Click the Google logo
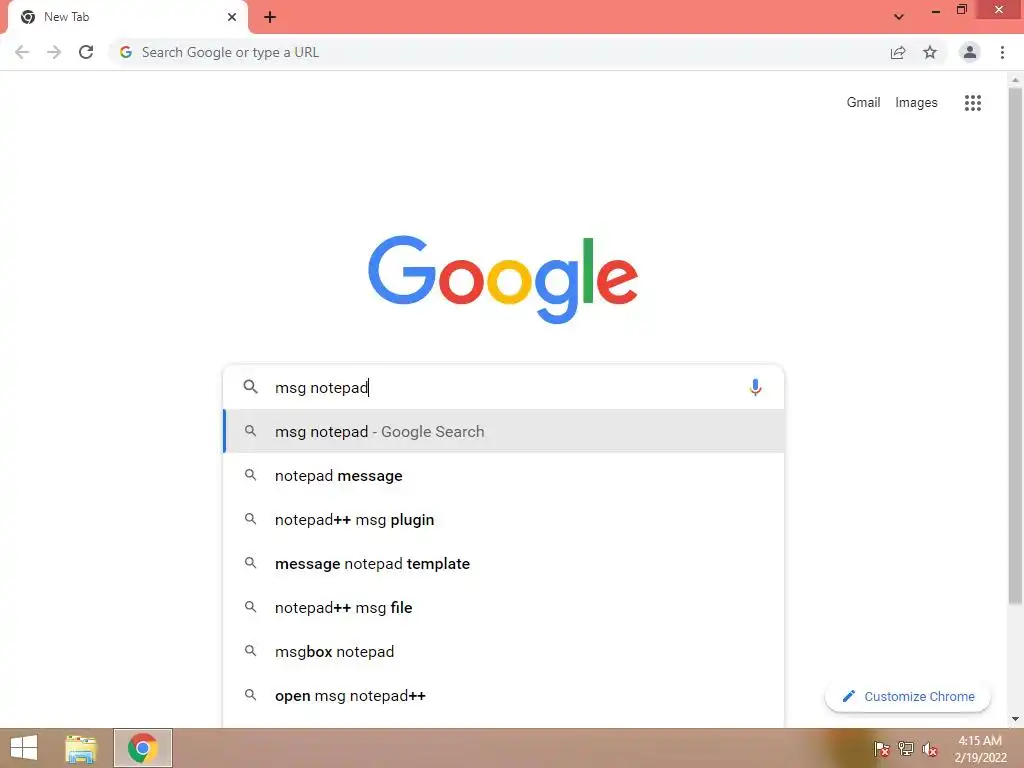Screen dimensions: 1024x768 click(x=503, y=280)
